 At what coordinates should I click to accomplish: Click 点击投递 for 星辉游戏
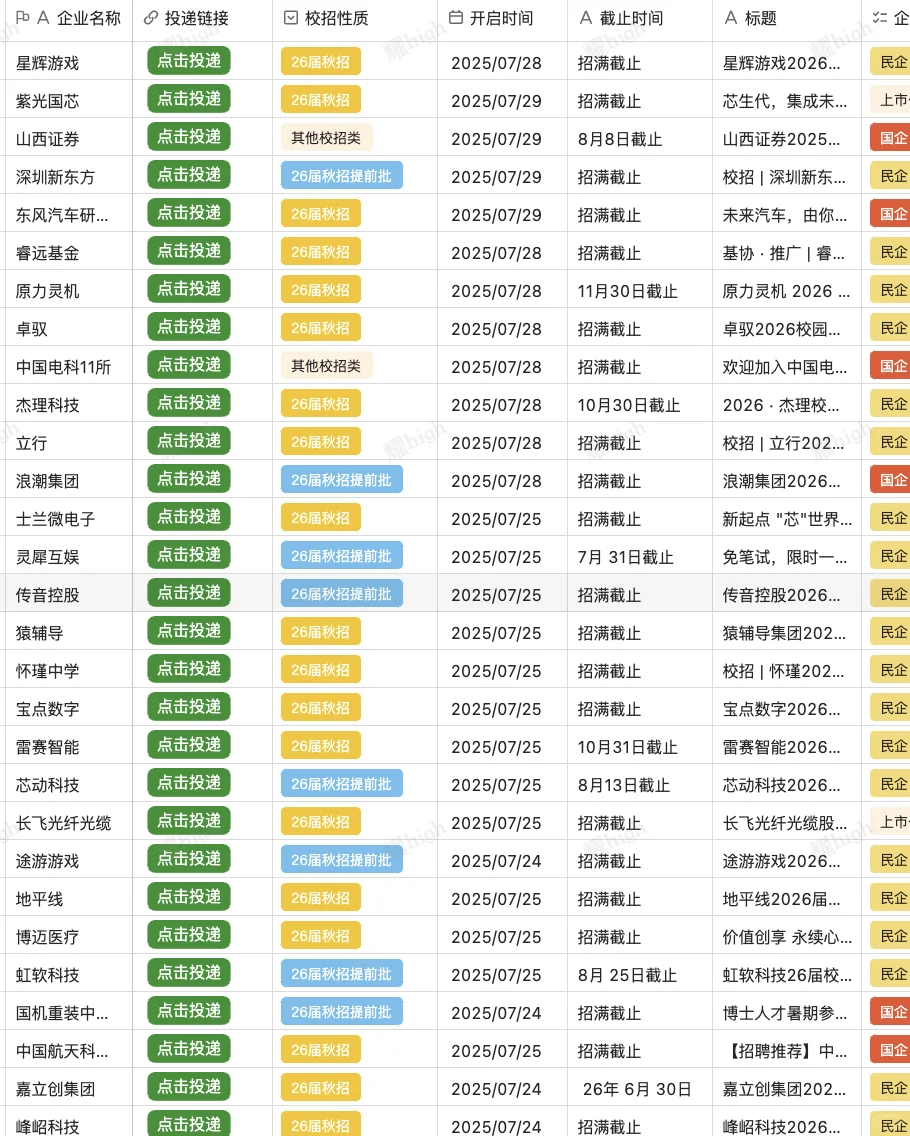click(188, 61)
